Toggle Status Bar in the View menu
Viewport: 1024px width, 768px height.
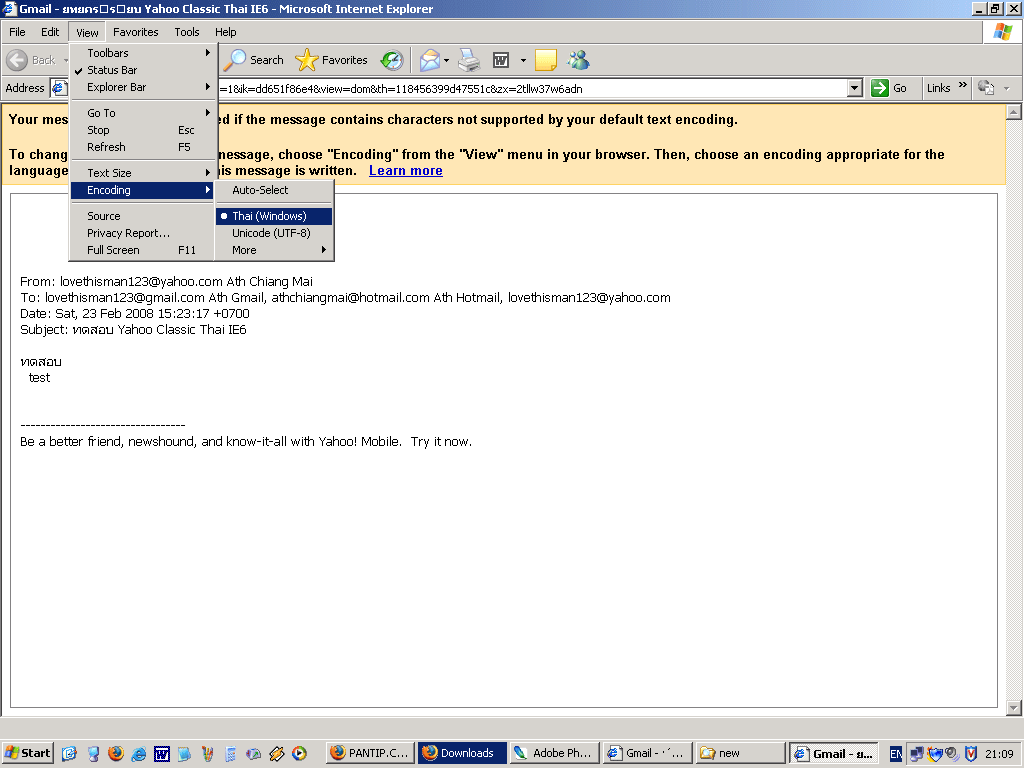click(142, 70)
